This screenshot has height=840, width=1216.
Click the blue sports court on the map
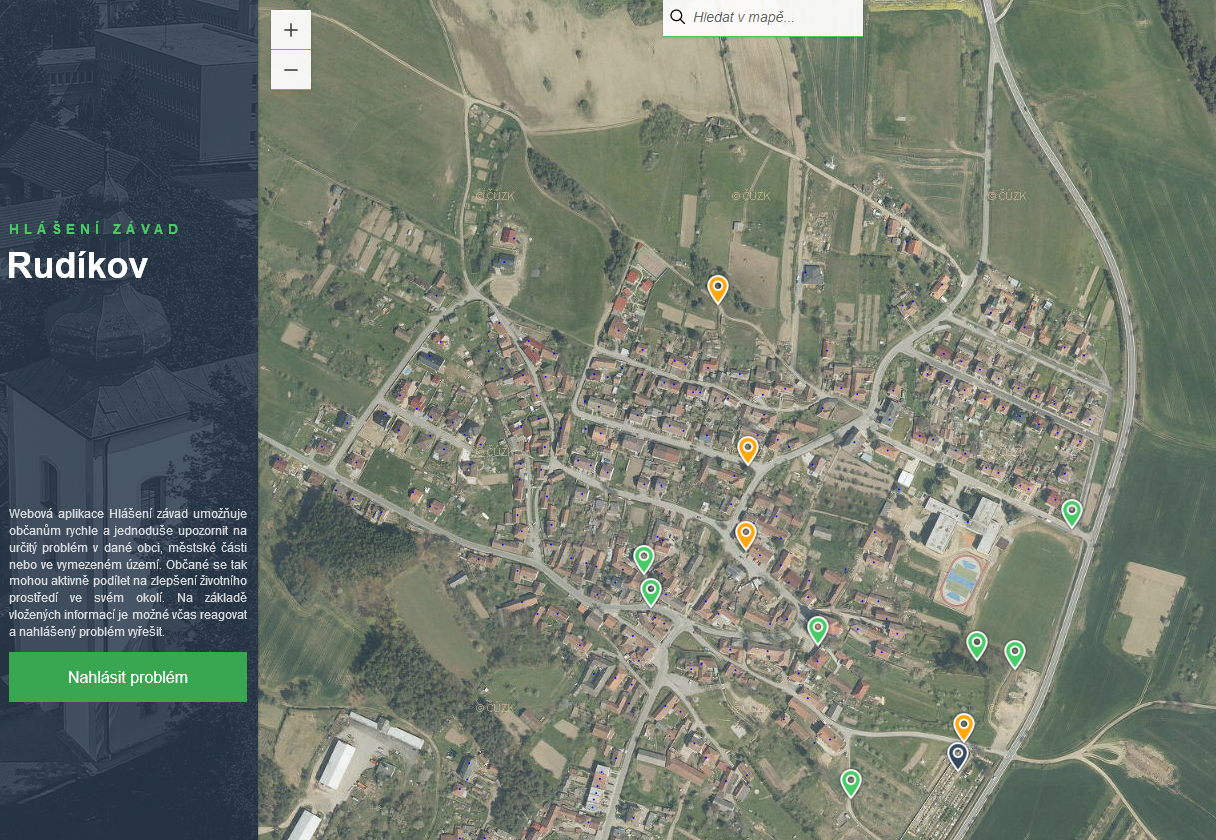tap(962, 580)
